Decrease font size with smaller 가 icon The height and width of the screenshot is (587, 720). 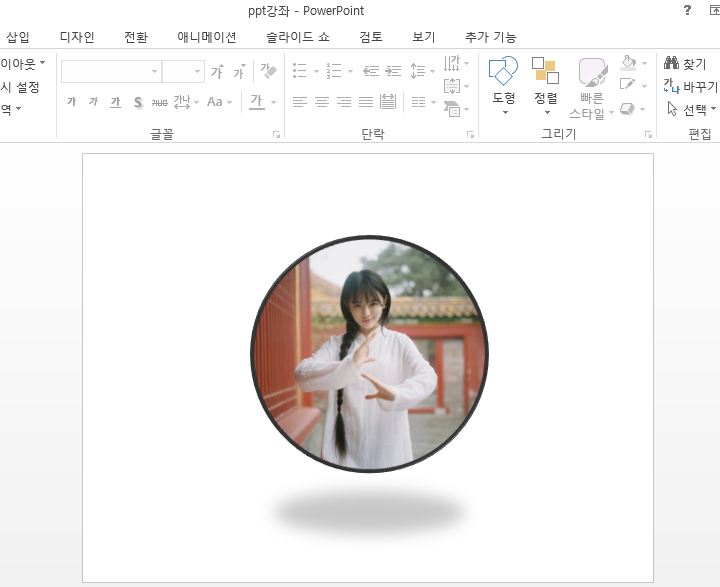pos(239,72)
